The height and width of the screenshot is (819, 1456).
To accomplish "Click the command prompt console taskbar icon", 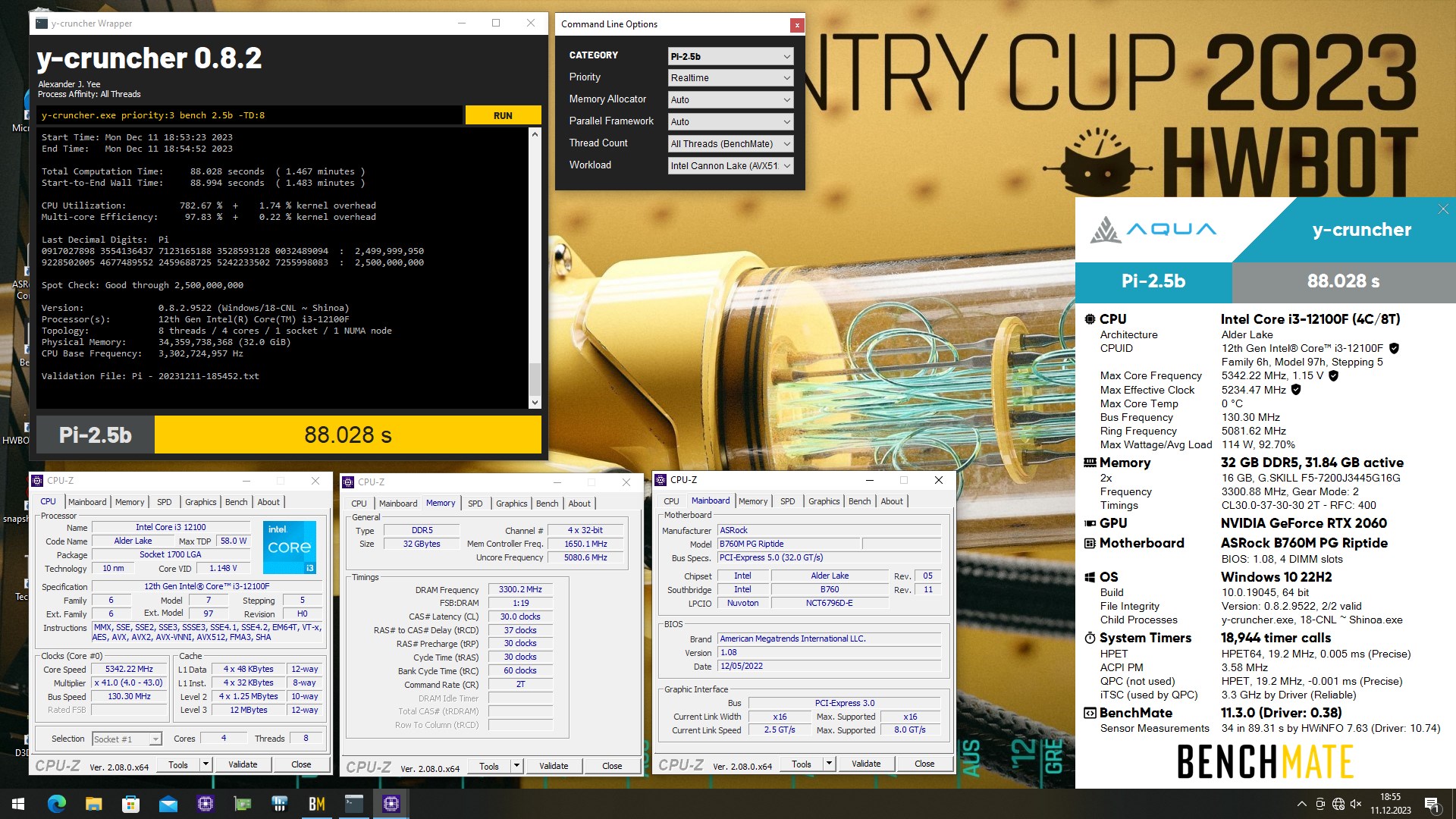I will pyautogui.click(x=354, y=804).
